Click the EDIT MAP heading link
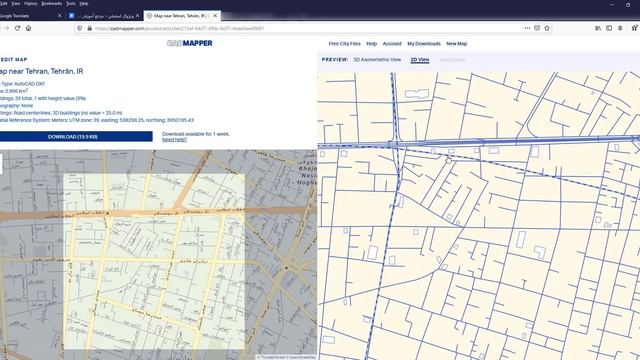The height and width of the screenshot is (360, 640). coord(14,60)
